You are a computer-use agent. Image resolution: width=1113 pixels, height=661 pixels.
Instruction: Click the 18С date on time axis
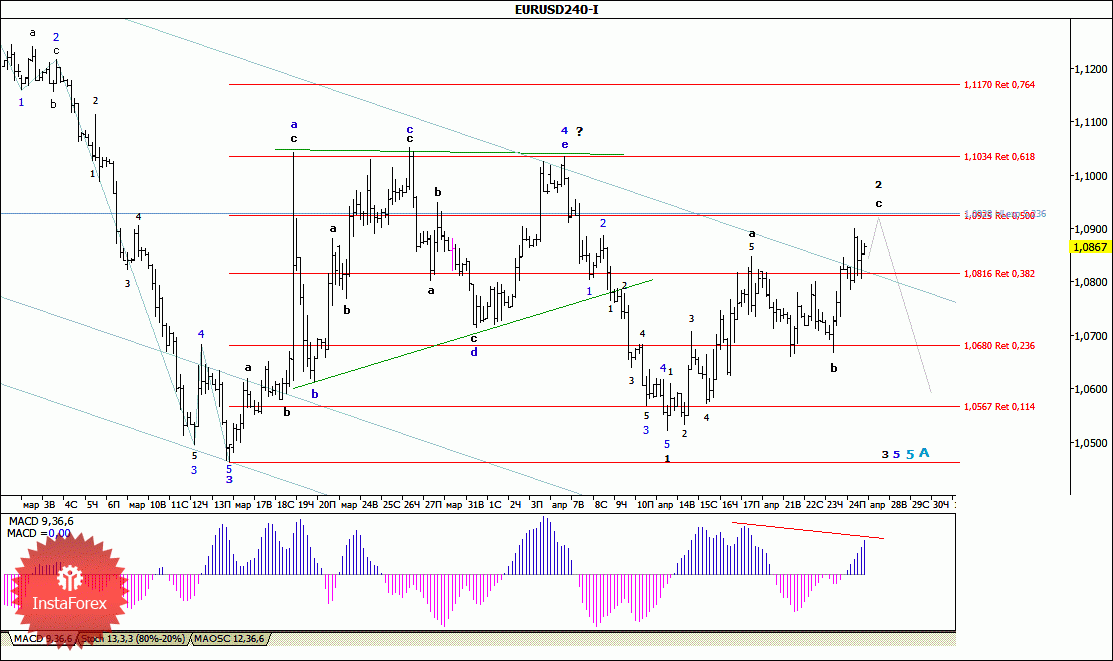(285, 505)
